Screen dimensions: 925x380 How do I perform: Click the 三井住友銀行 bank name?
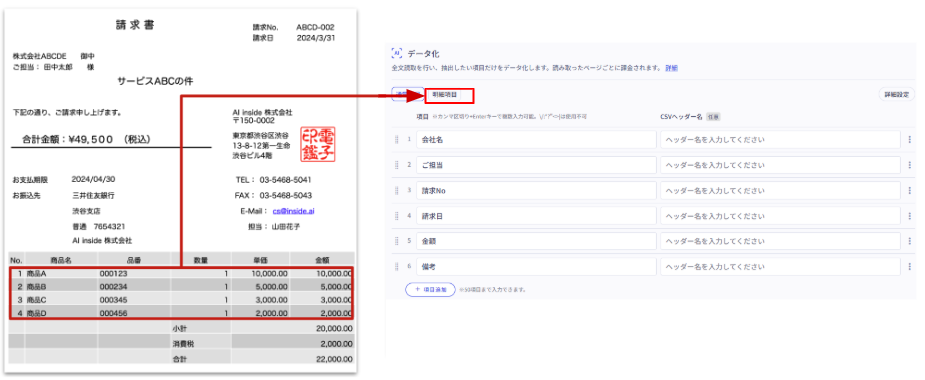[93, 195]
